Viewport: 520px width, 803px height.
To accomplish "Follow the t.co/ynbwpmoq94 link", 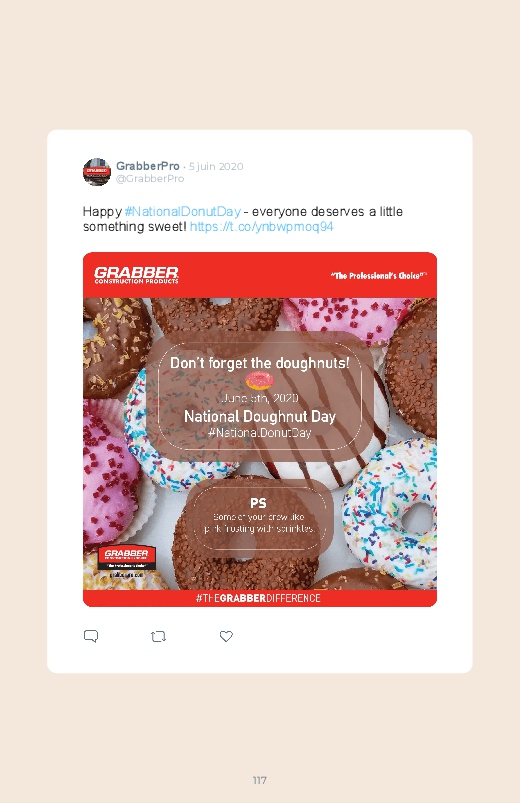I will click(x=261, y=226).
